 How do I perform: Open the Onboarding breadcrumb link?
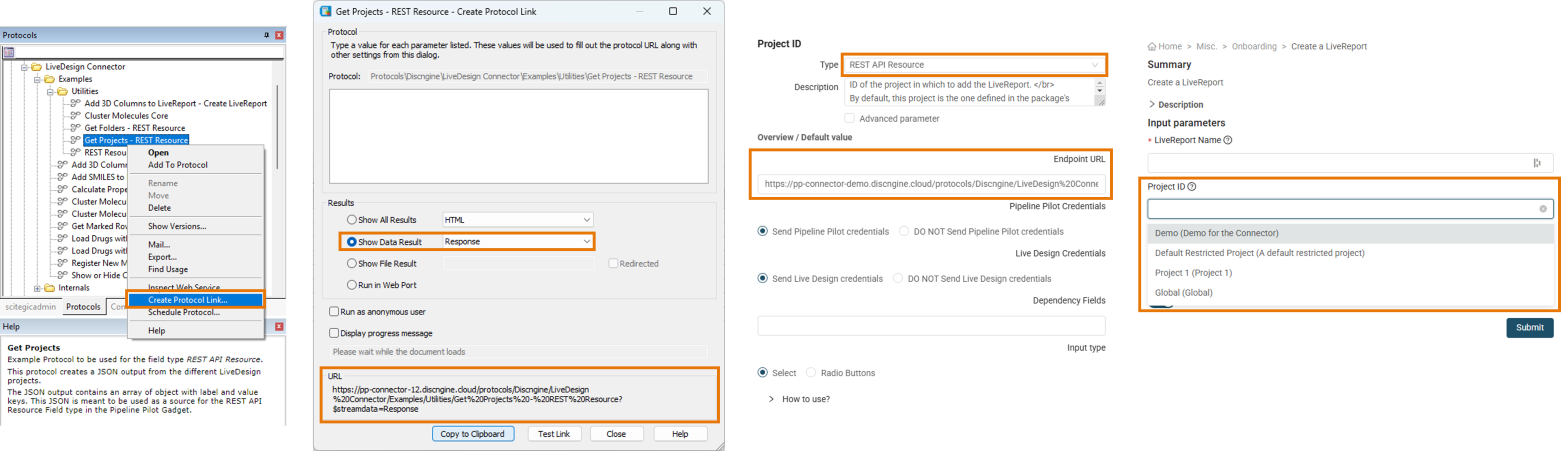pos(1255,46)
